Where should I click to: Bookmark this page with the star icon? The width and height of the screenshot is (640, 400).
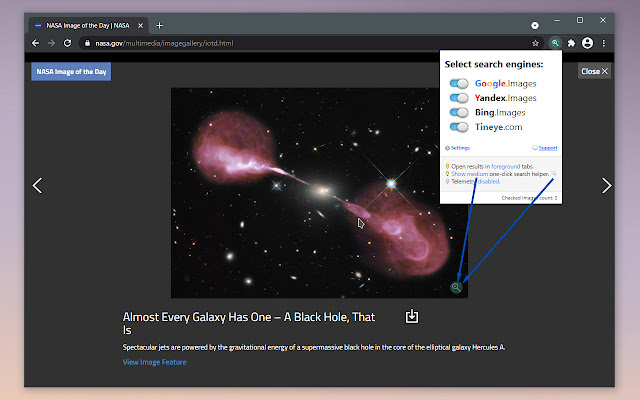(537, 43)
